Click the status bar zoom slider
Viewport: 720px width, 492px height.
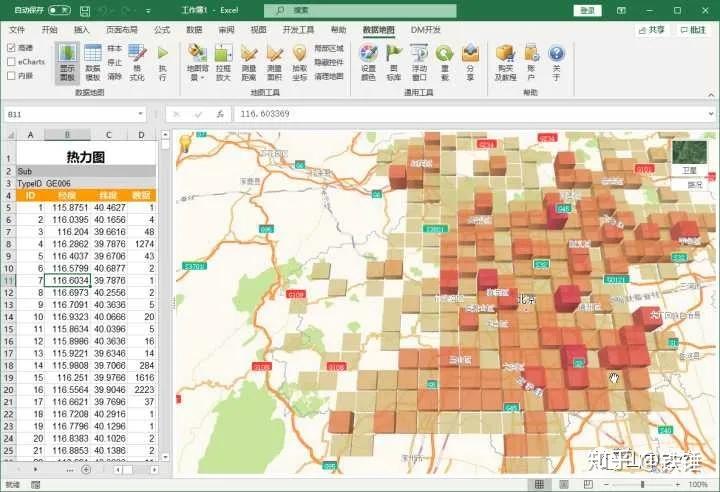tap(642, 484)
